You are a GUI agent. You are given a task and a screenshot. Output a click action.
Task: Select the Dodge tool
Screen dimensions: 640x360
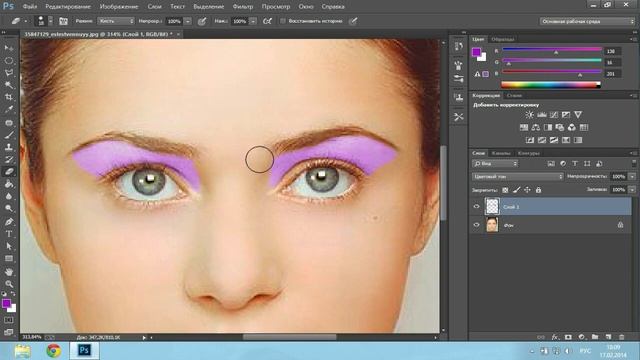9,209
